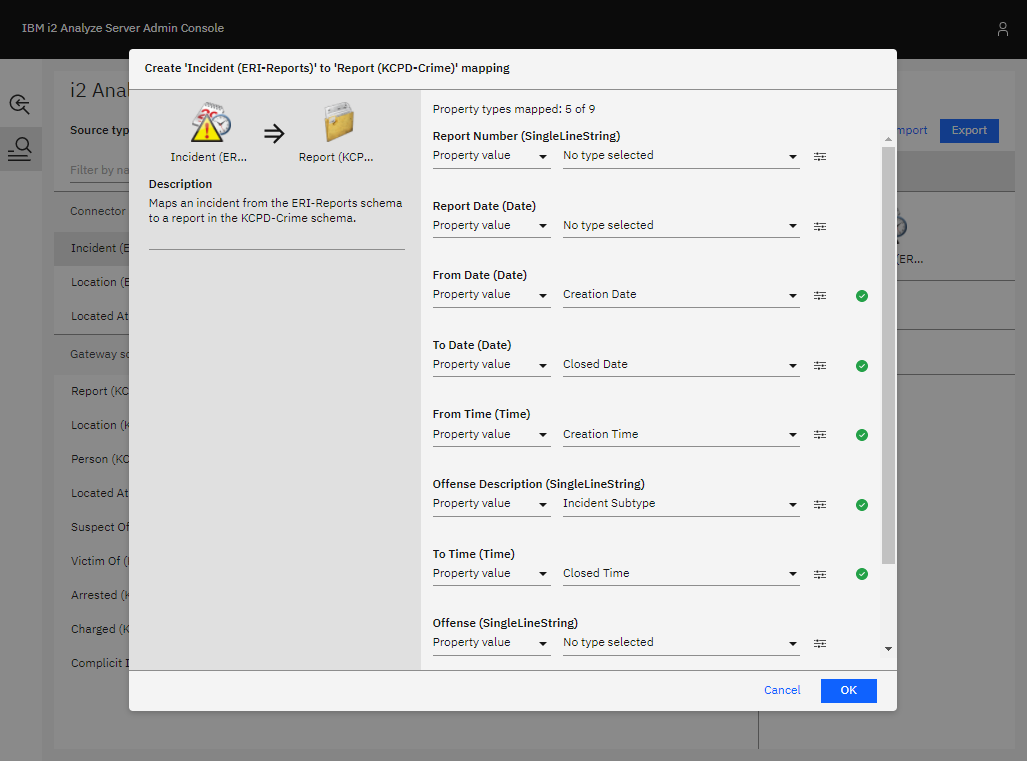Select Closed Time type dropdown
The height and width of the screenshot is (761, 1027).
click(x=680, y=574)
